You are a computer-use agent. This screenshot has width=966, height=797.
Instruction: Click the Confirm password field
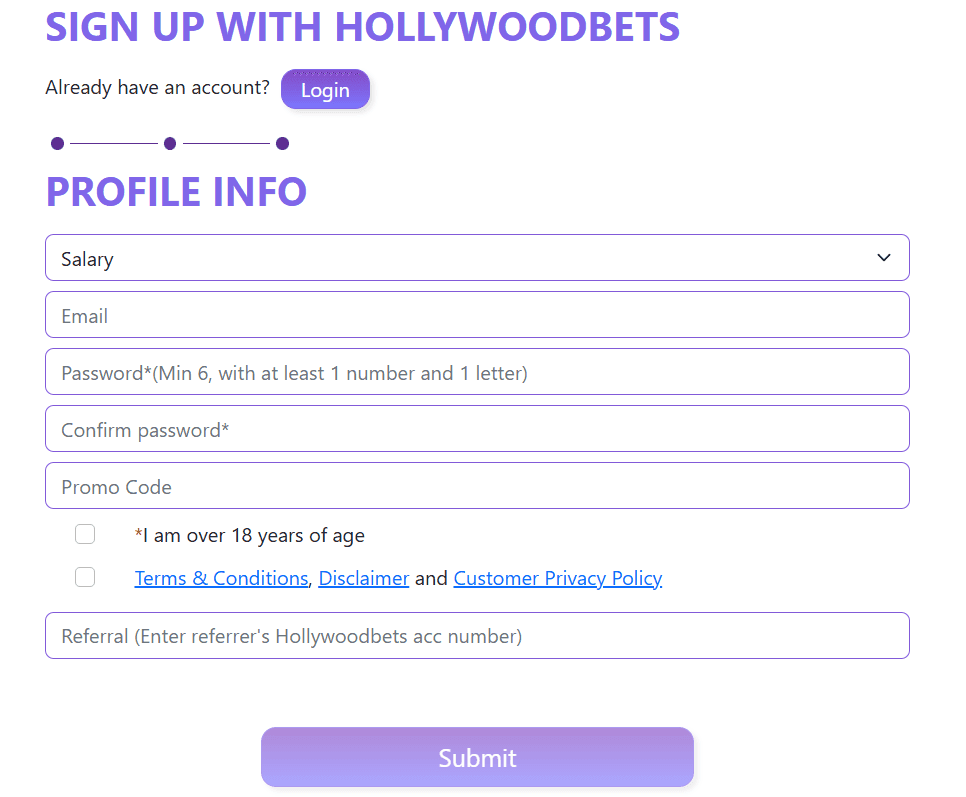coord(477,429)
